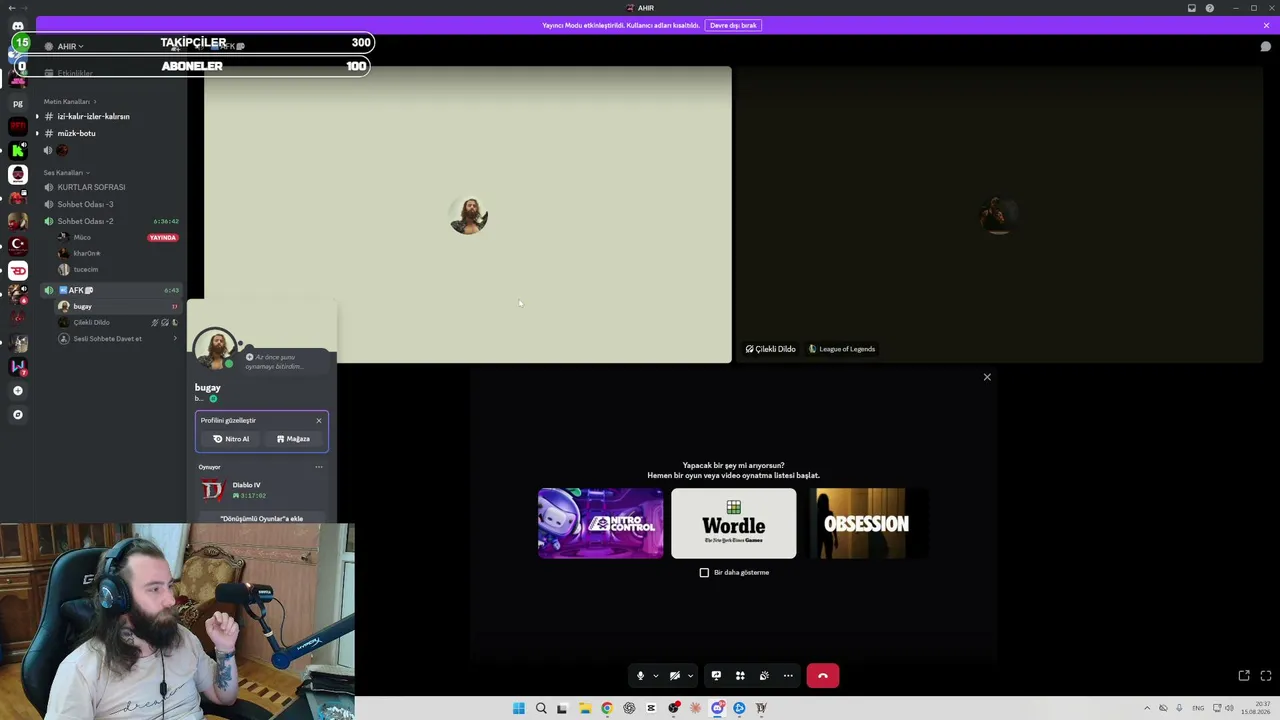The height and width of the screenshot is (720, 1280).
Task: Open the 'pg' server in server list
Action: tap(17, 103)
